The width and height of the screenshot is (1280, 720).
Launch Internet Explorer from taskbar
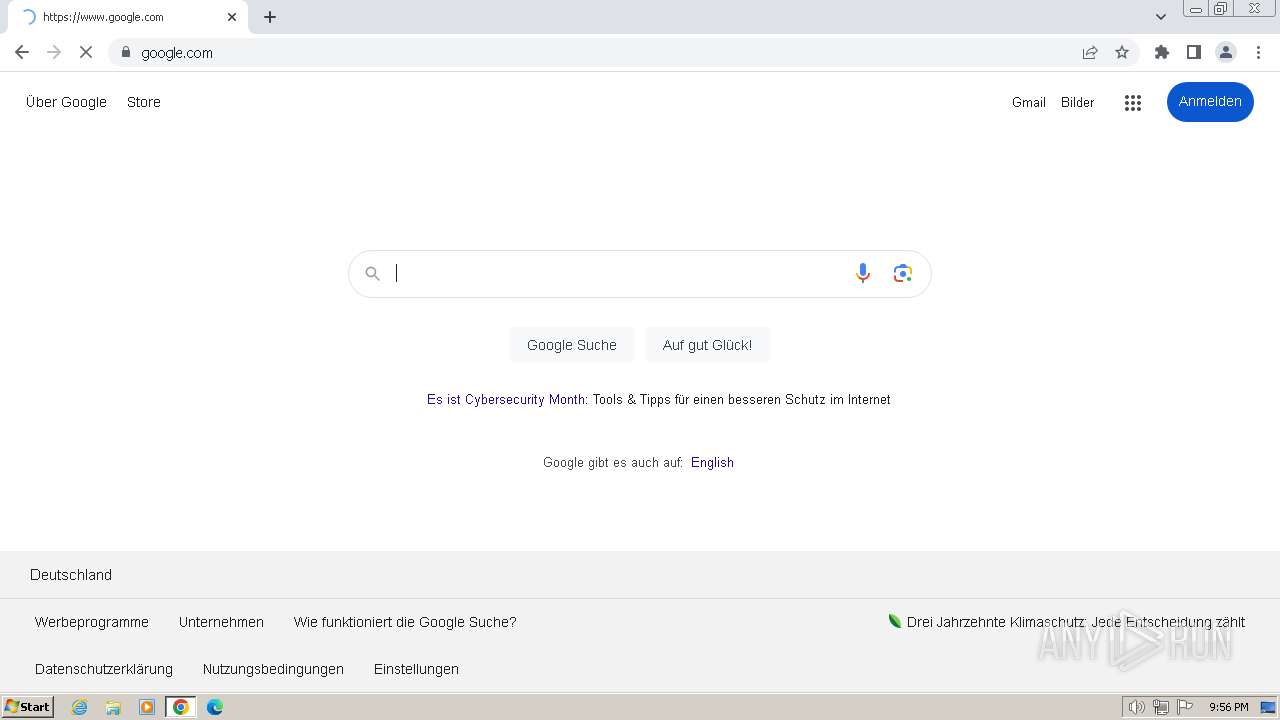tap(80, 707)
